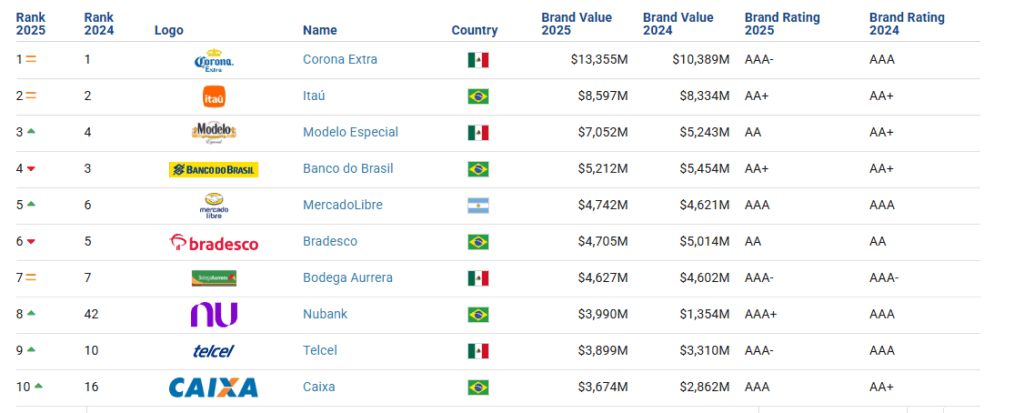The image size is (1024, 413).
Task: Click the MercadoLibre logo
Action: tap(213, 206)
